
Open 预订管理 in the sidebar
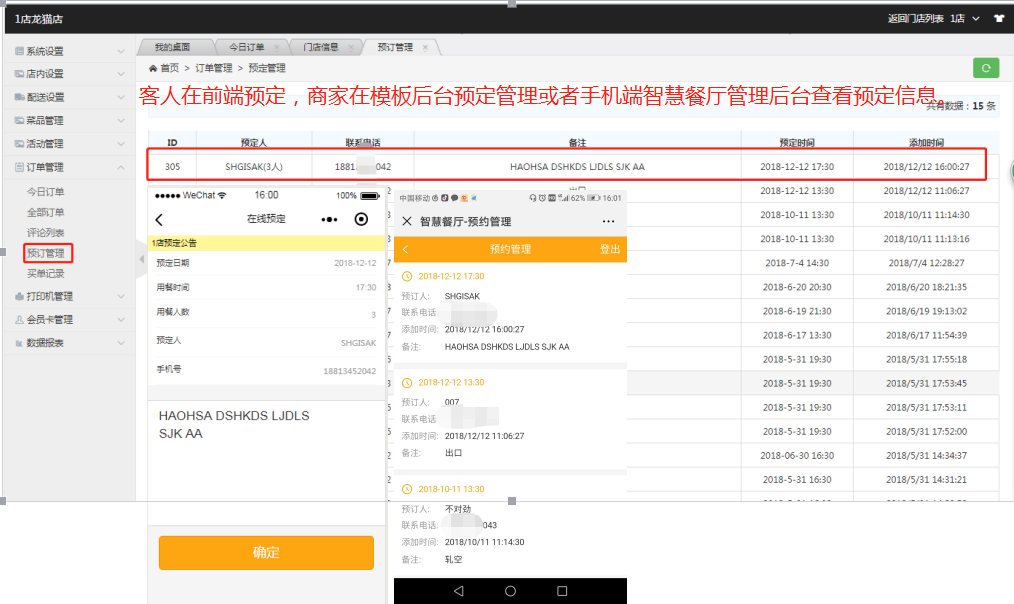pyautogui.click(x=46, y=254)
